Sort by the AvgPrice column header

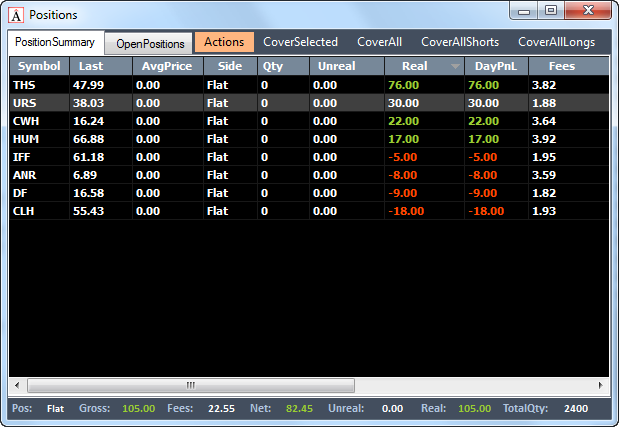point(168,66)
